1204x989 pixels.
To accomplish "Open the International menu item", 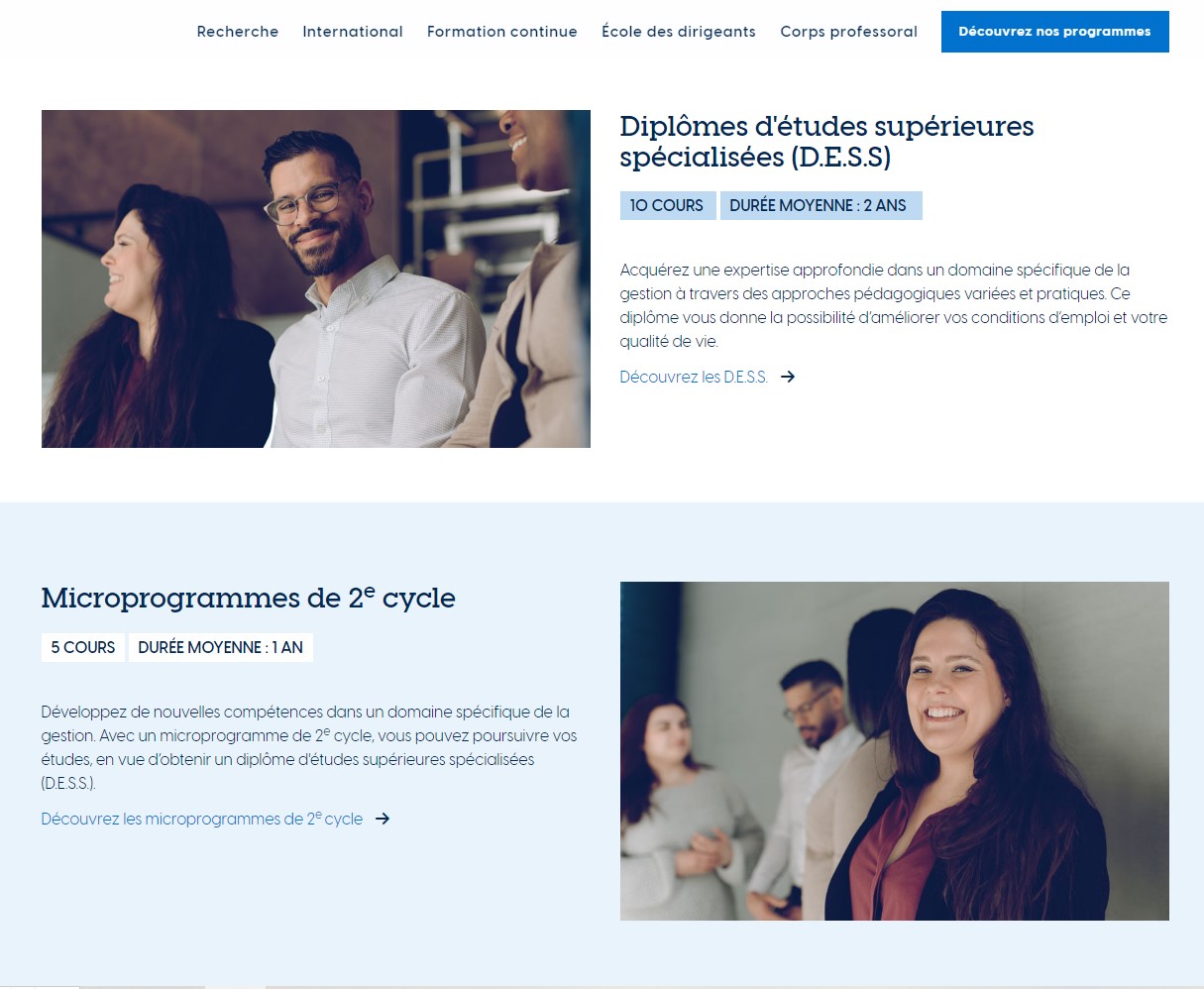I will [353, 32].
